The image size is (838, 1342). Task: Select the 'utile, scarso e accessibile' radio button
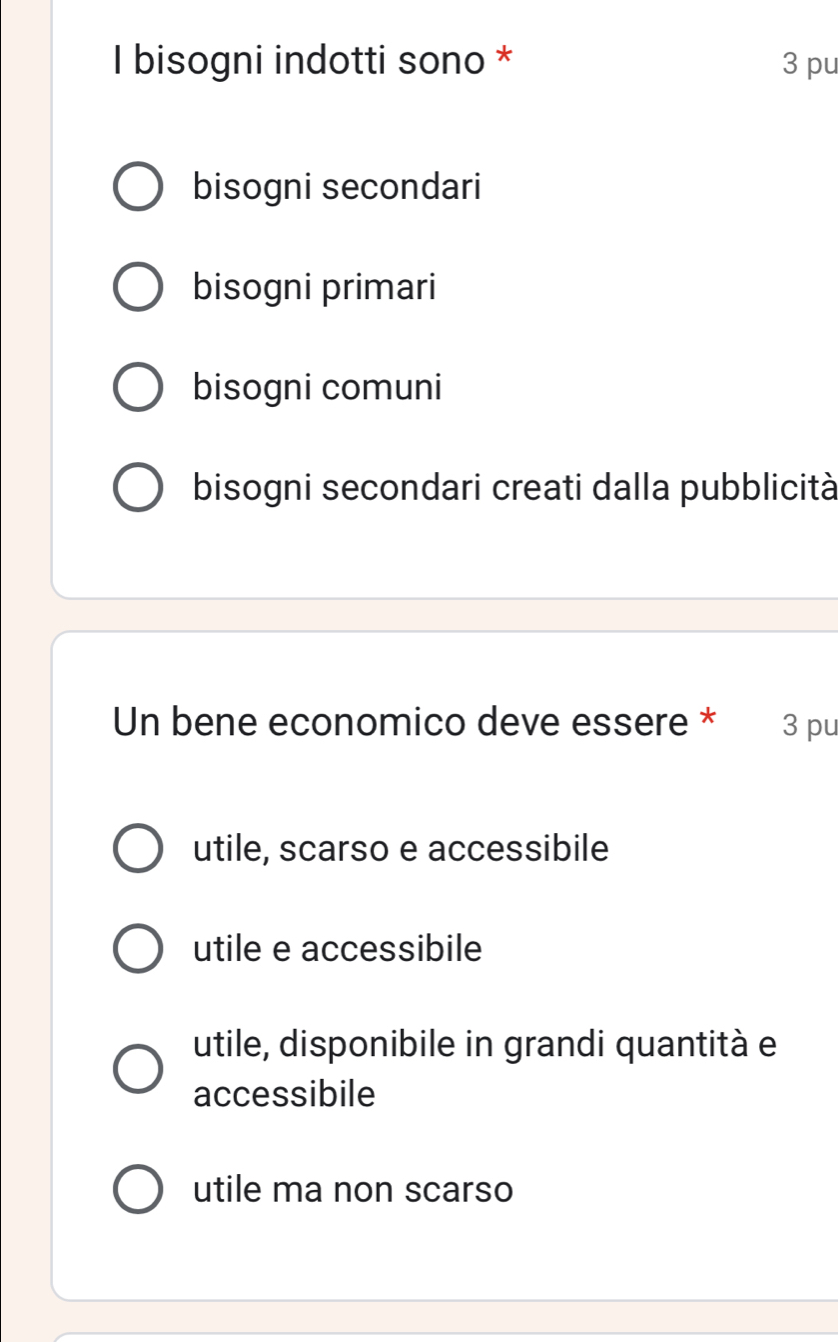point(138,849)
